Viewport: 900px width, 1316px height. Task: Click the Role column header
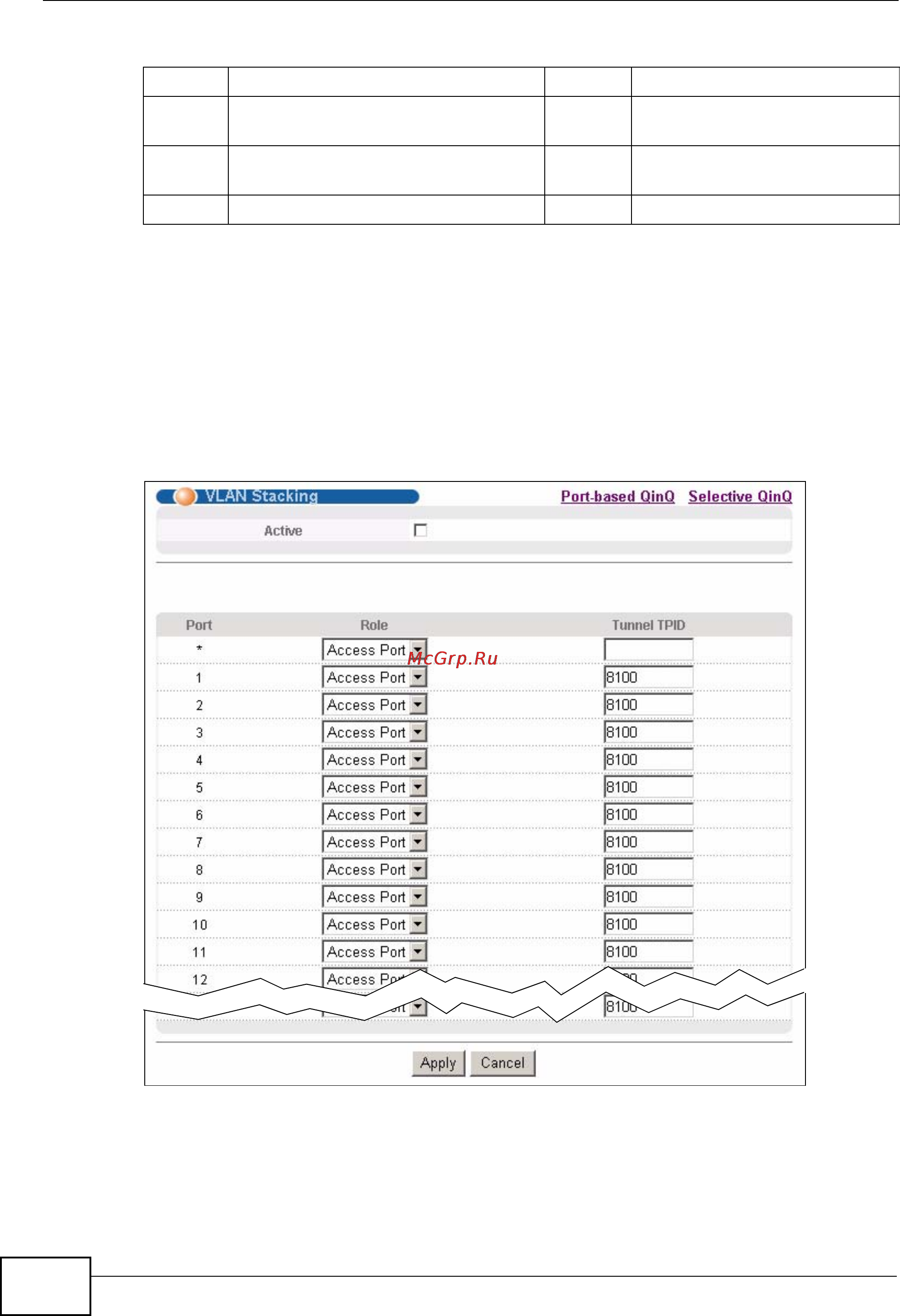tap(374, 625)
